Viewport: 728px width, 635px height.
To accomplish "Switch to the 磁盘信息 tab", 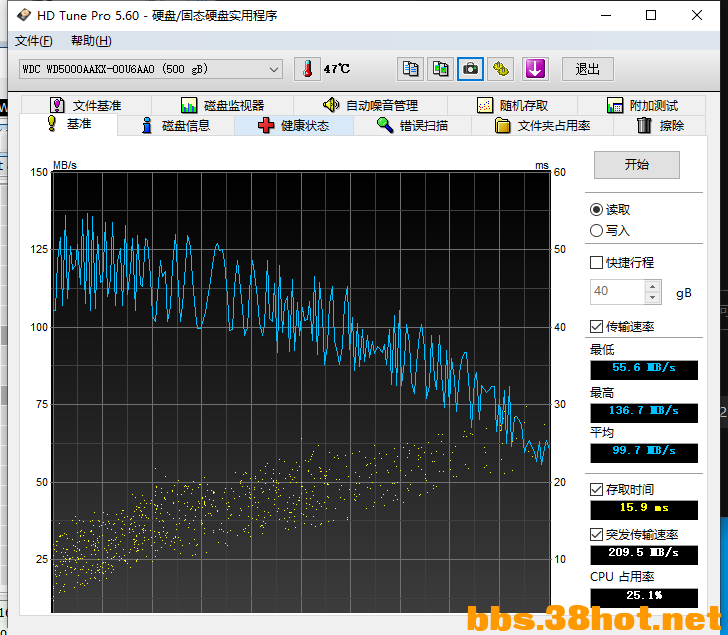I will pos(176,125).
